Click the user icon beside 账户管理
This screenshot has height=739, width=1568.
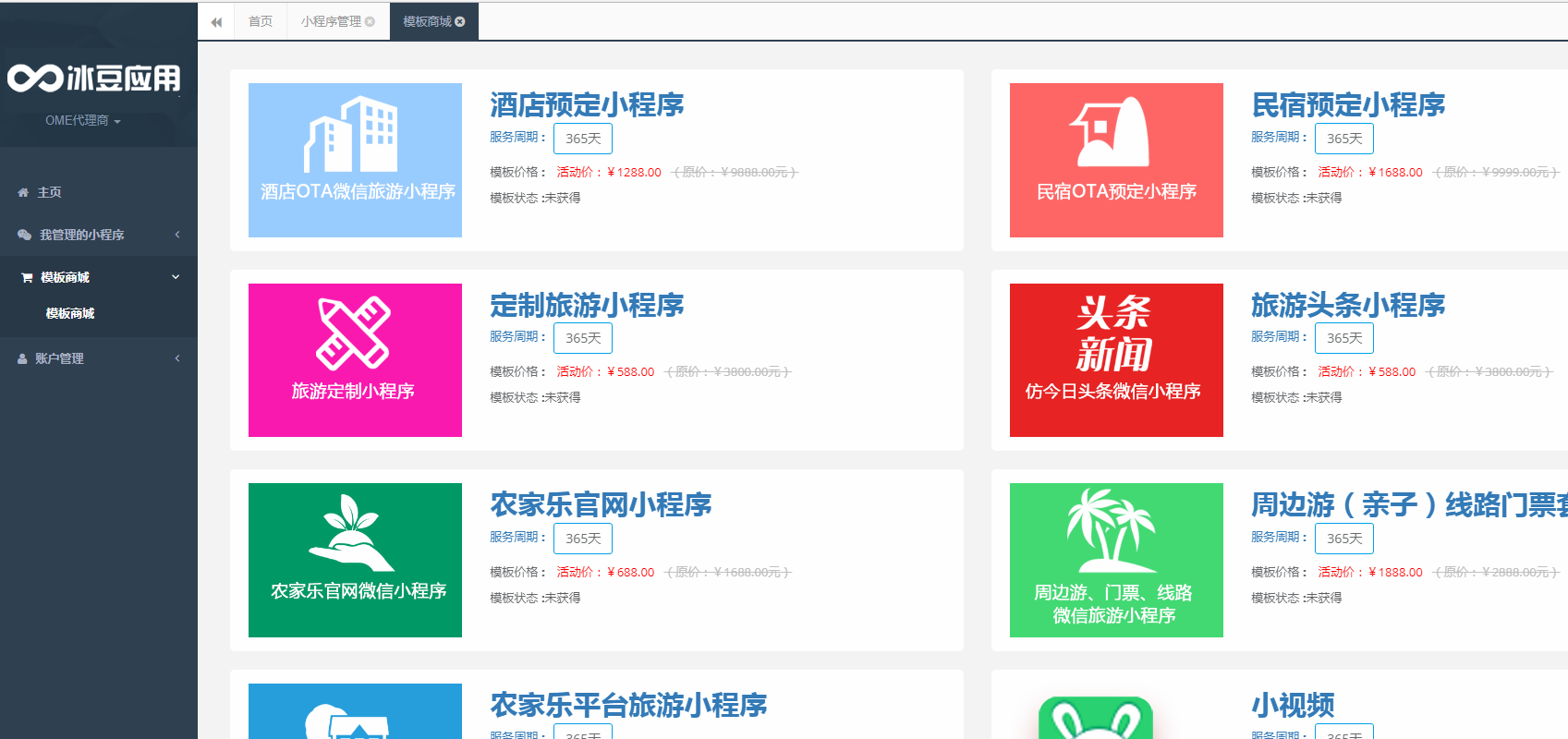22,358
